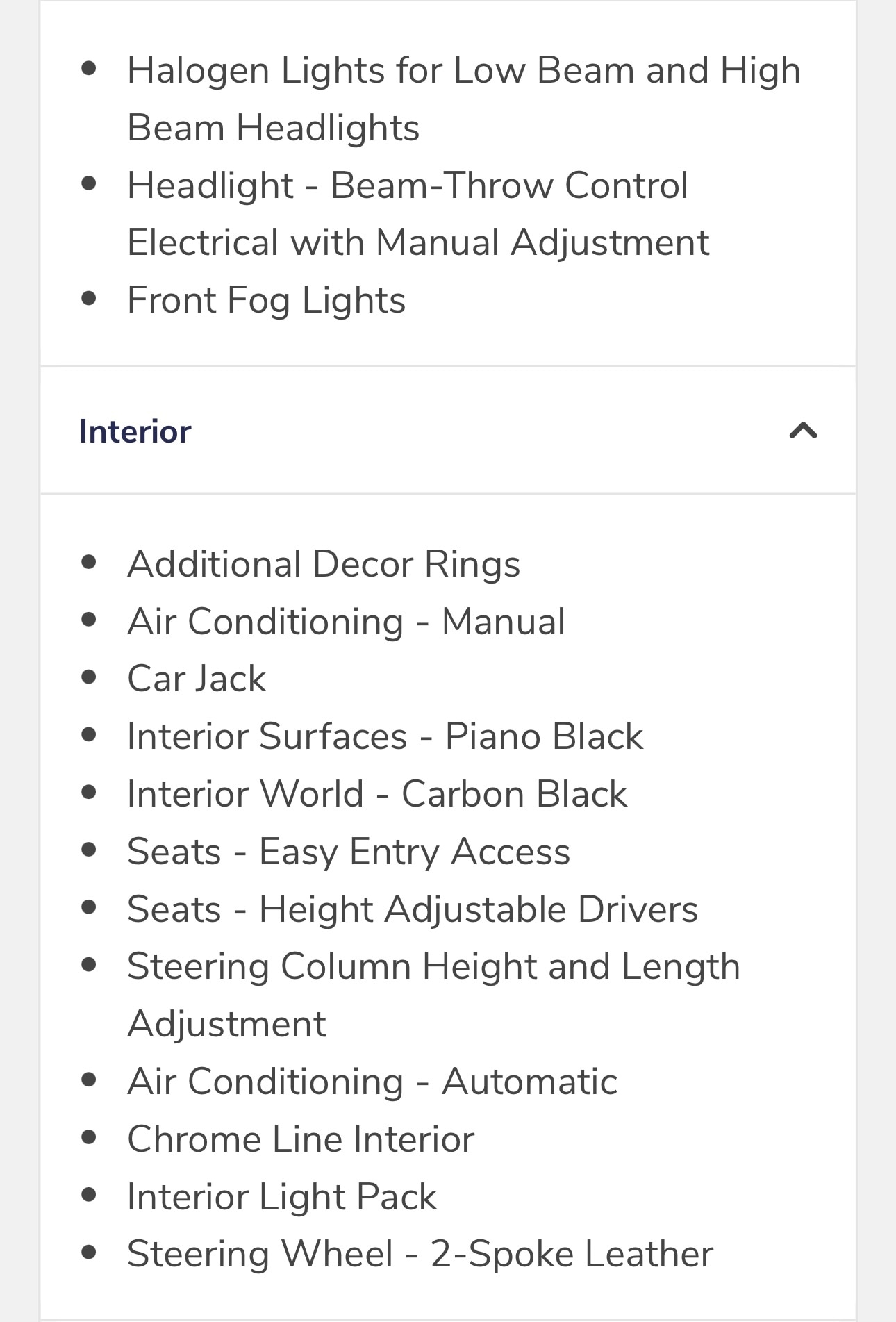The width and height of the screenshot is (896, 1322).
Task: Select Interior World - Carbon Black
Action: click(x=377, y=794)
